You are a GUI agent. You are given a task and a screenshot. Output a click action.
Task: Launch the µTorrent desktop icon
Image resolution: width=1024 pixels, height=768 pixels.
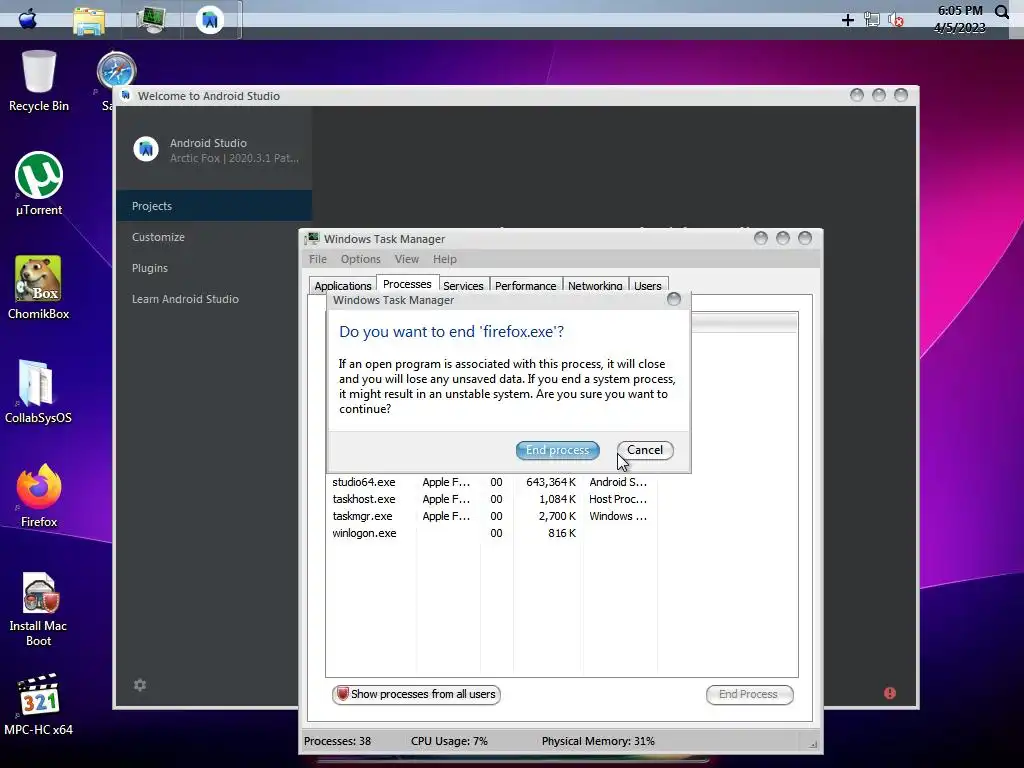click(39, 184)
